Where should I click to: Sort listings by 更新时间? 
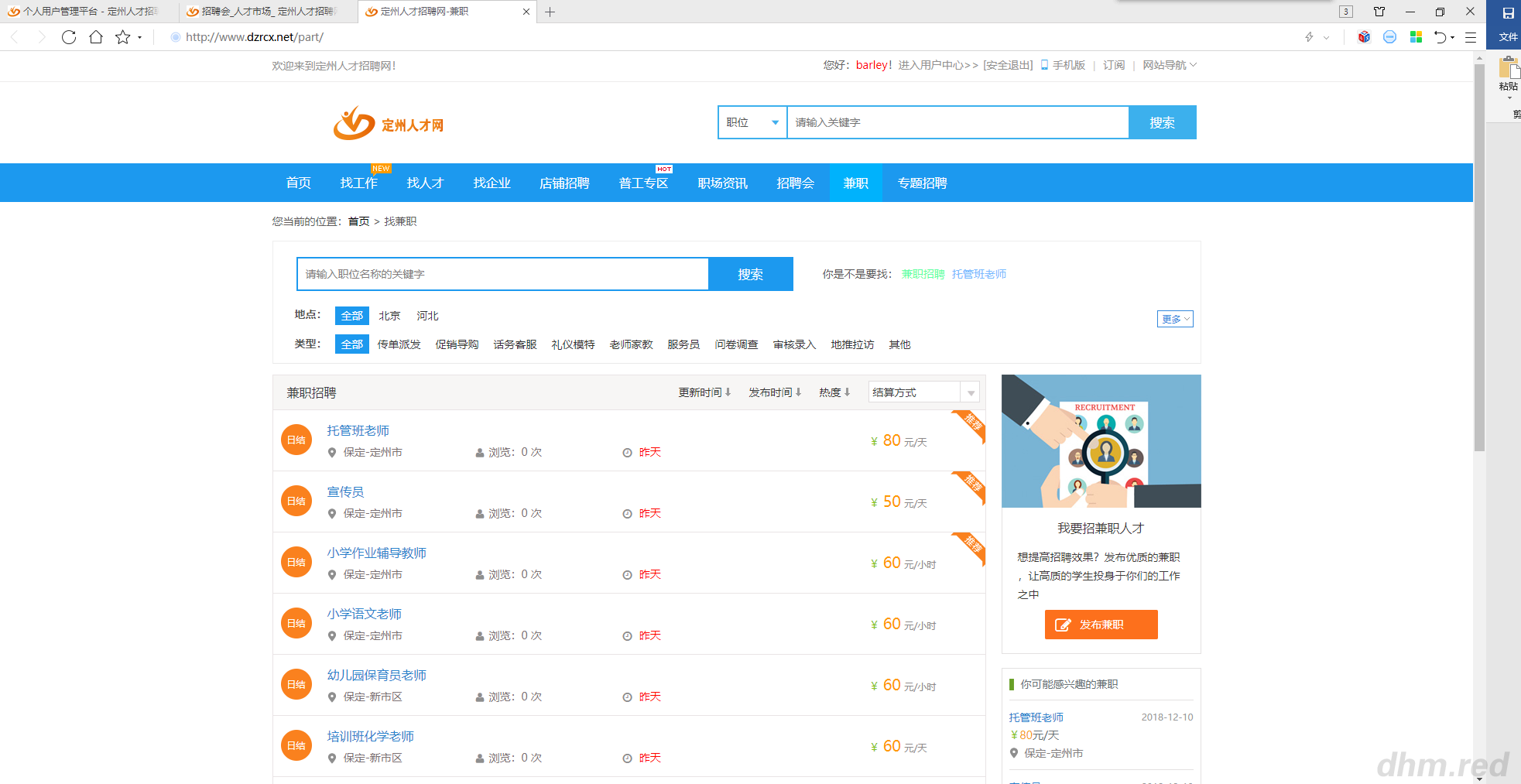point(704,392)
